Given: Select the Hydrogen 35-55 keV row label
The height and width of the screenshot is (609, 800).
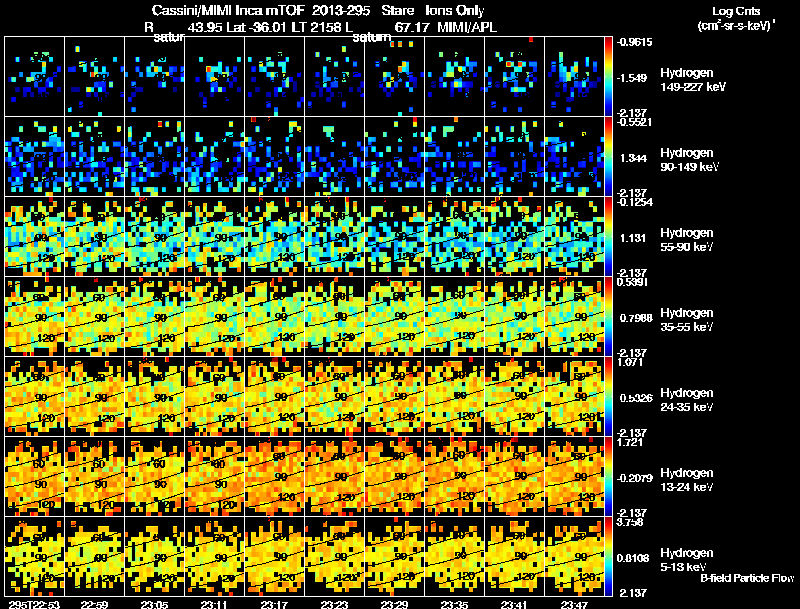Looking at the screenshot, I should click(x=687, y=320).
